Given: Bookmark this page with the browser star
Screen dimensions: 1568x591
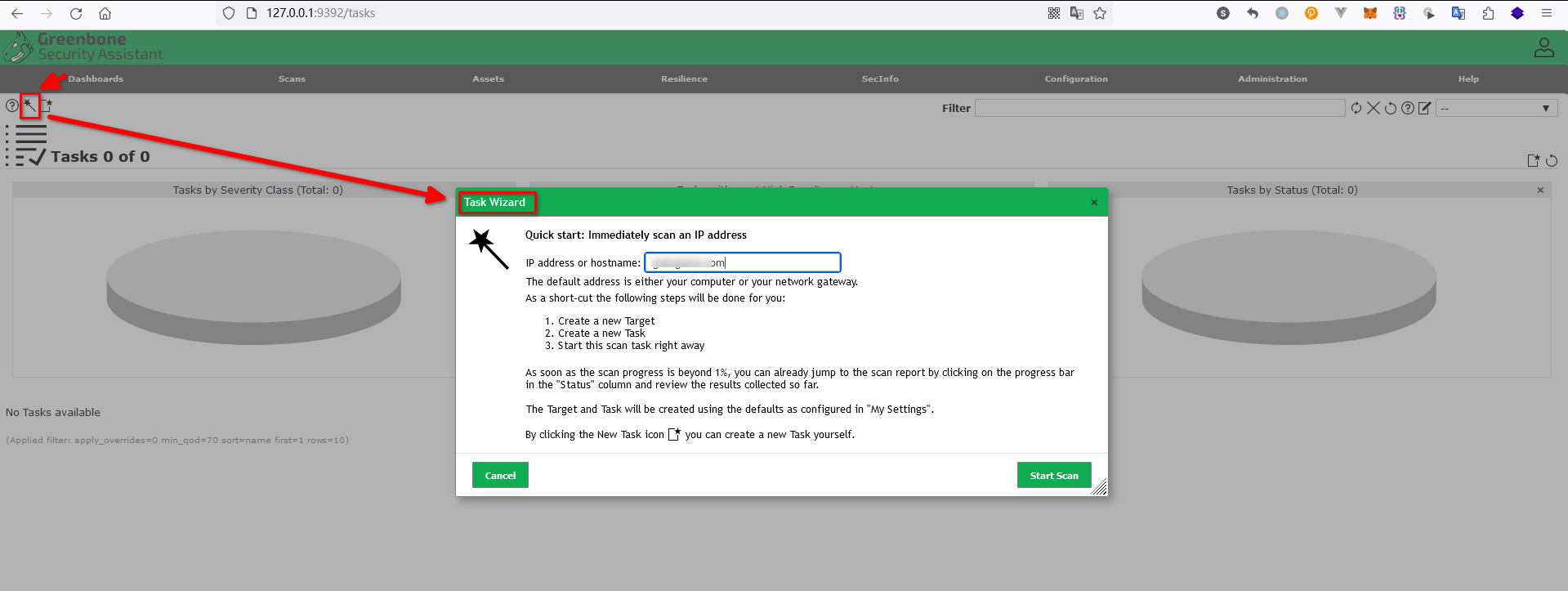Looking at the screenshot, I should pos(1100,13).
